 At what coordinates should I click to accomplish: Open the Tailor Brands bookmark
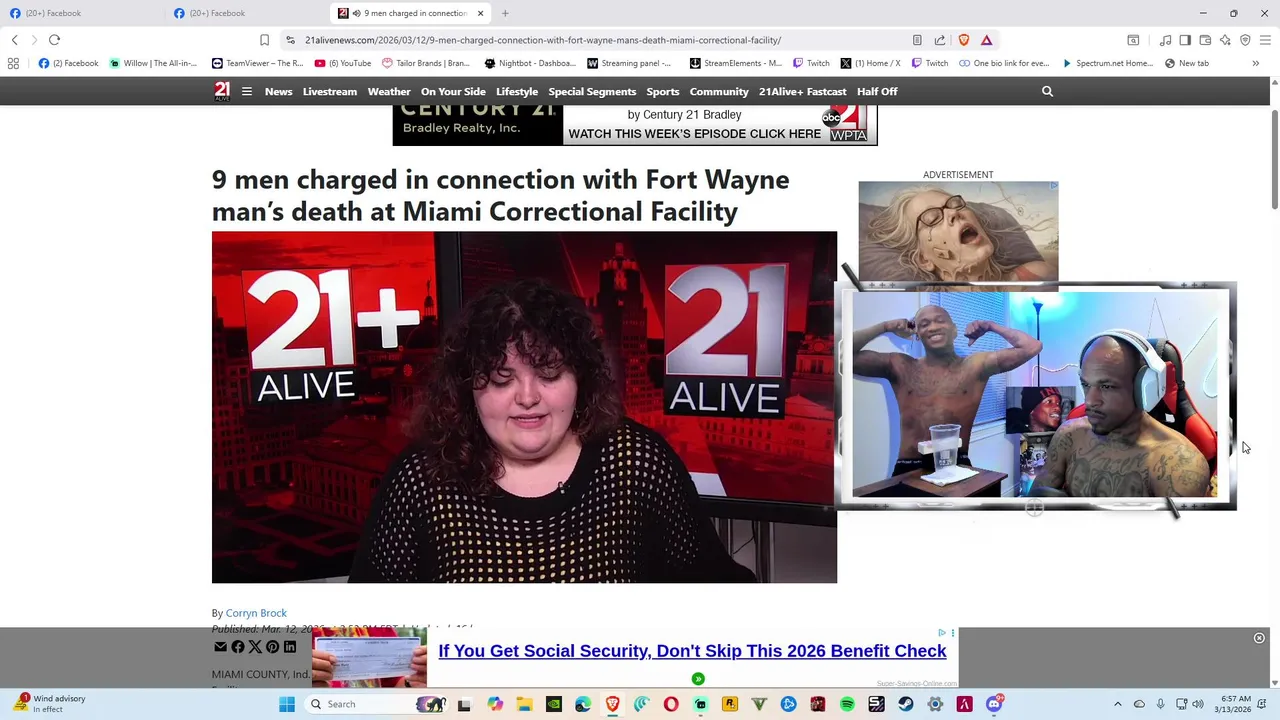pos(425,63)
